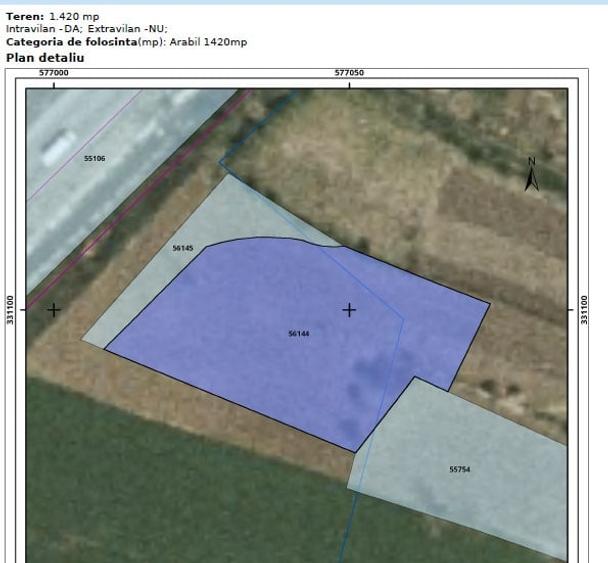
Task: Click the parcel label 56145
Action: pos(183,248)
